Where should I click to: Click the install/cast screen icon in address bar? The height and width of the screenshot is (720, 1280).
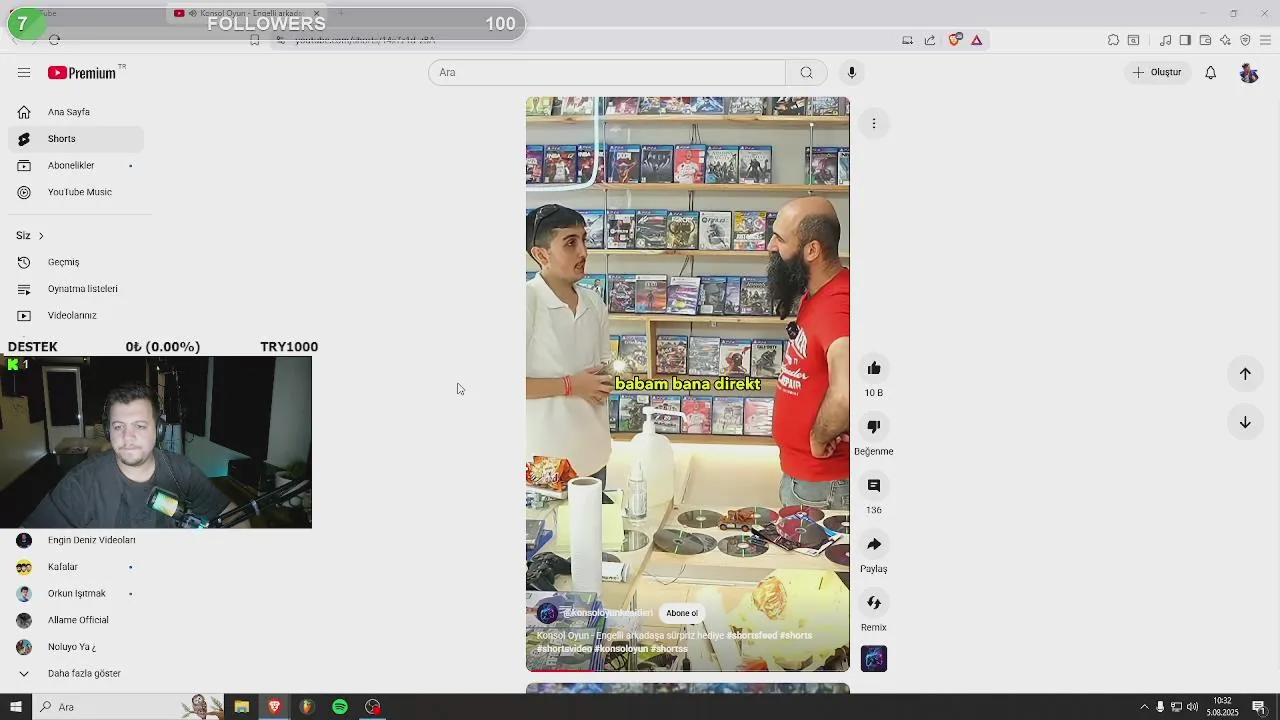coord(907,40)
